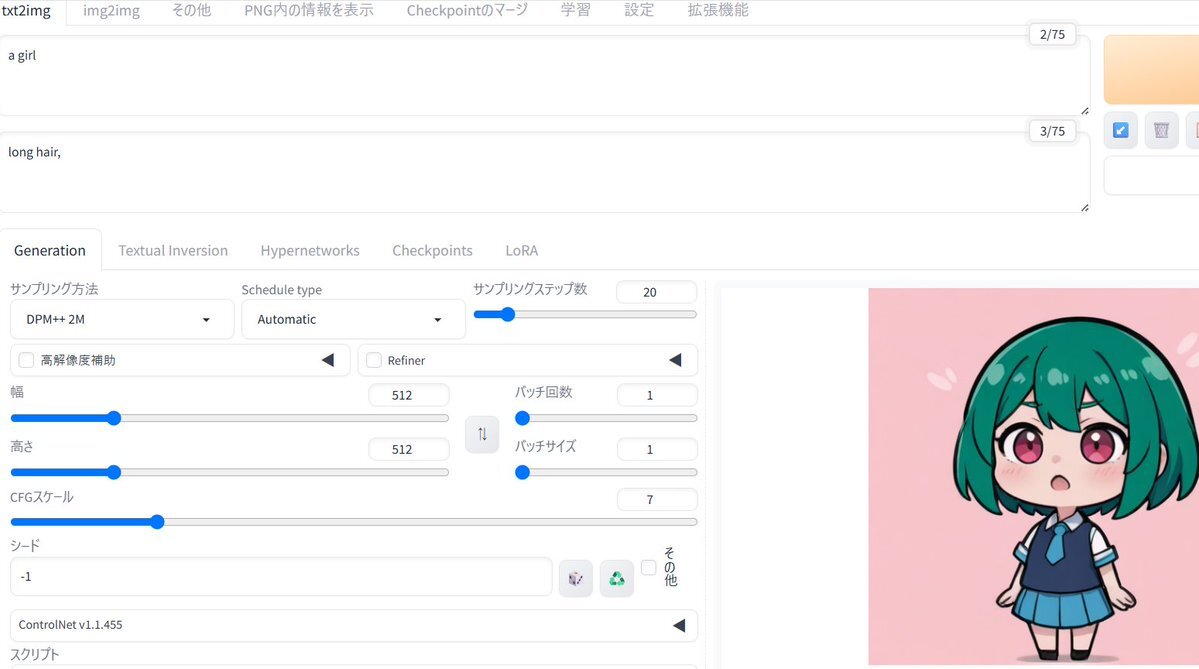This screenshot has height=669, width=1199.
Task: Click the prompt resize handle
Action: (x=1084, y=111)
